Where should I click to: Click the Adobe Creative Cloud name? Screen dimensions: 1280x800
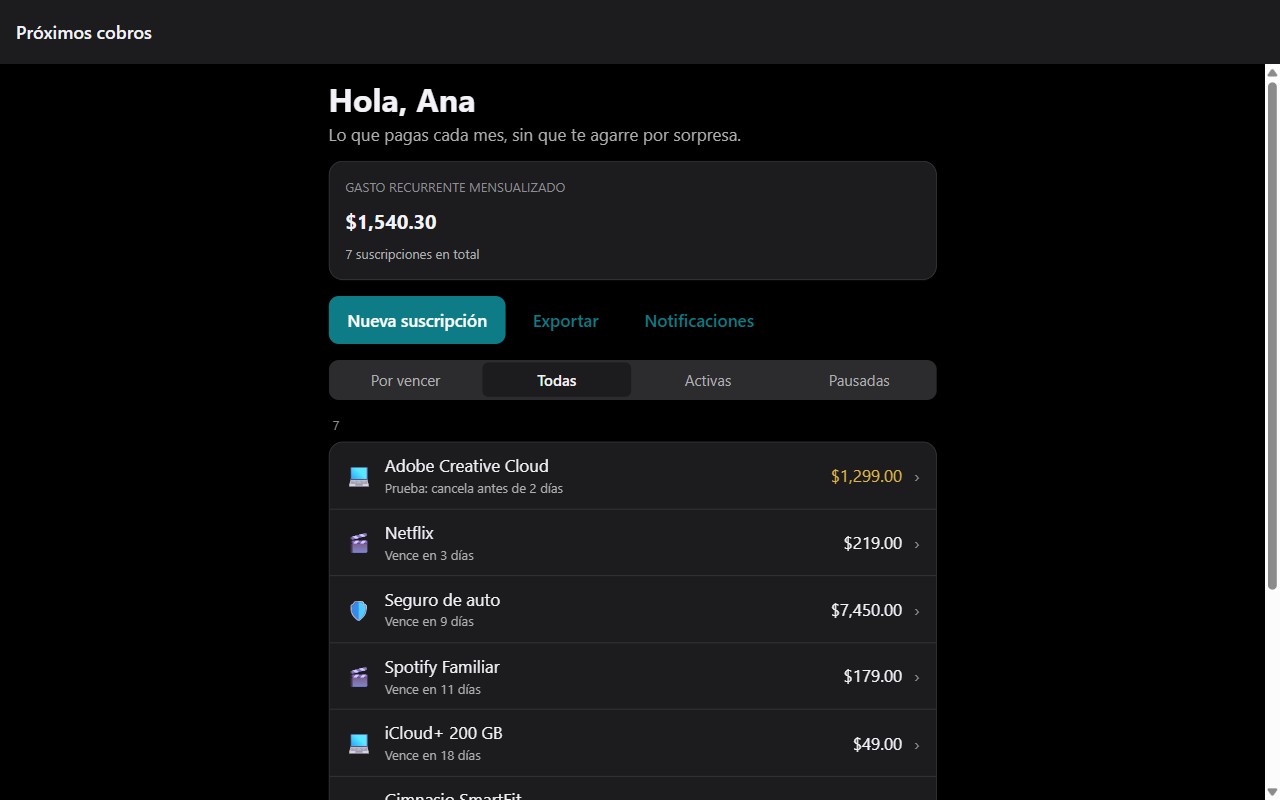[466, 466]
